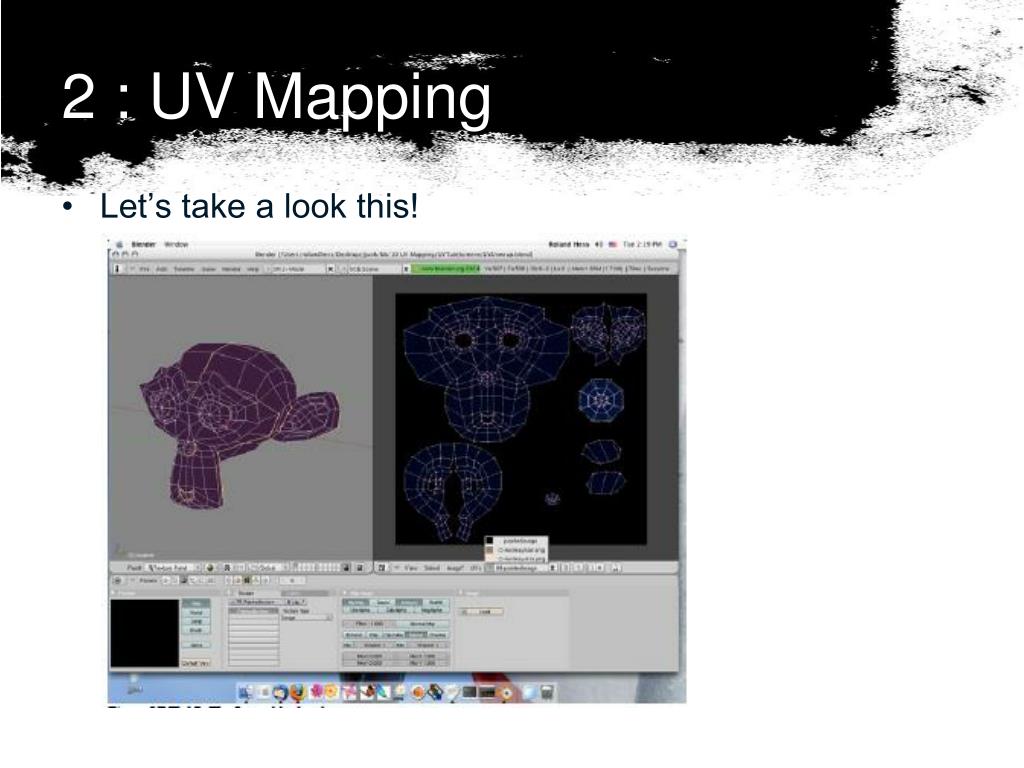Click the buttons window type icon
This screenshot has height=768, width=1024.
[x=118, y=580]
